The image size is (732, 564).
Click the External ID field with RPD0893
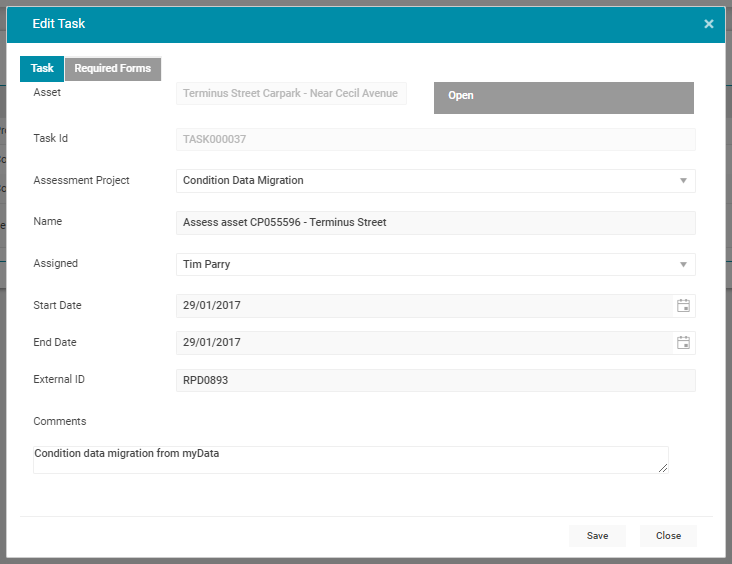[x=435, y=381]
